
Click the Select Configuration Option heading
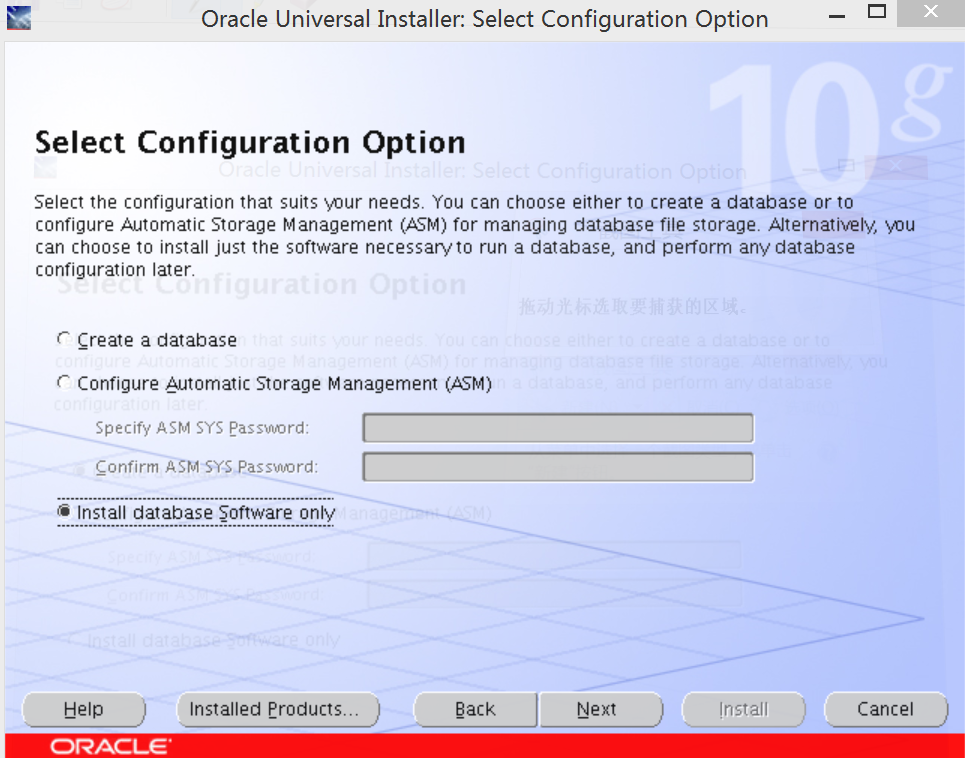tap(250, 143)
